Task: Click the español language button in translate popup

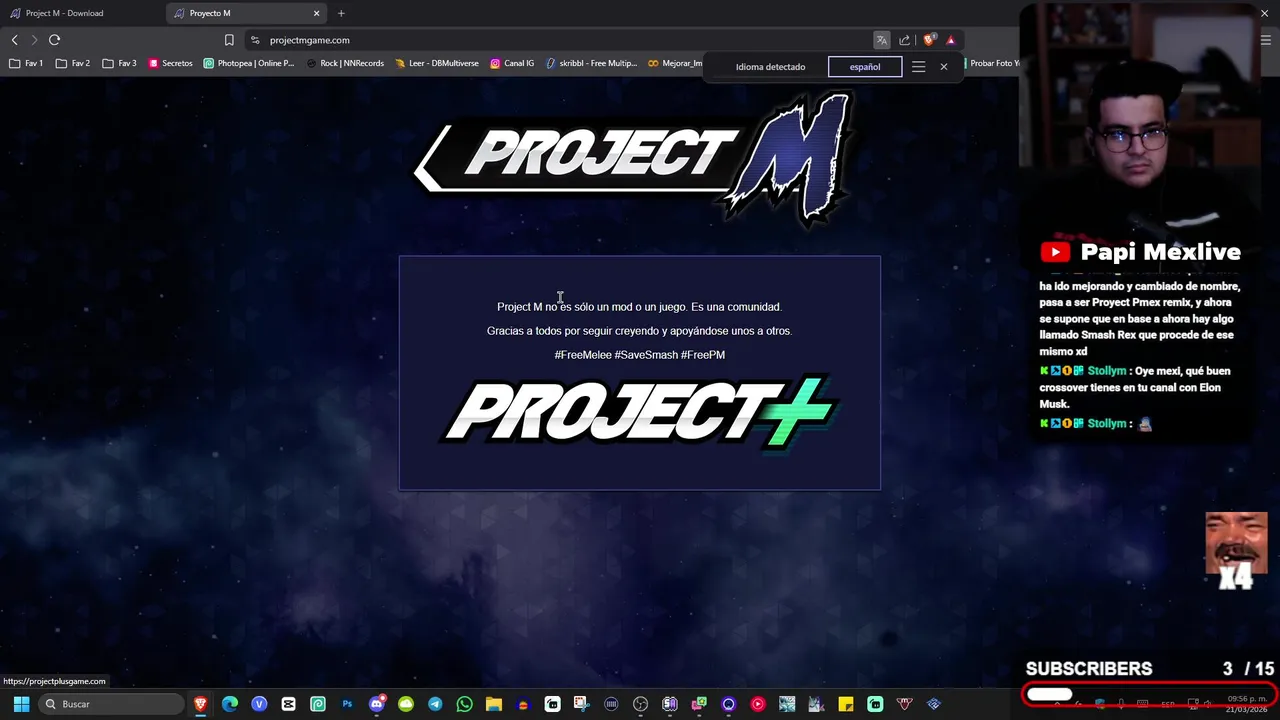Action: click(x=865, y=67)
